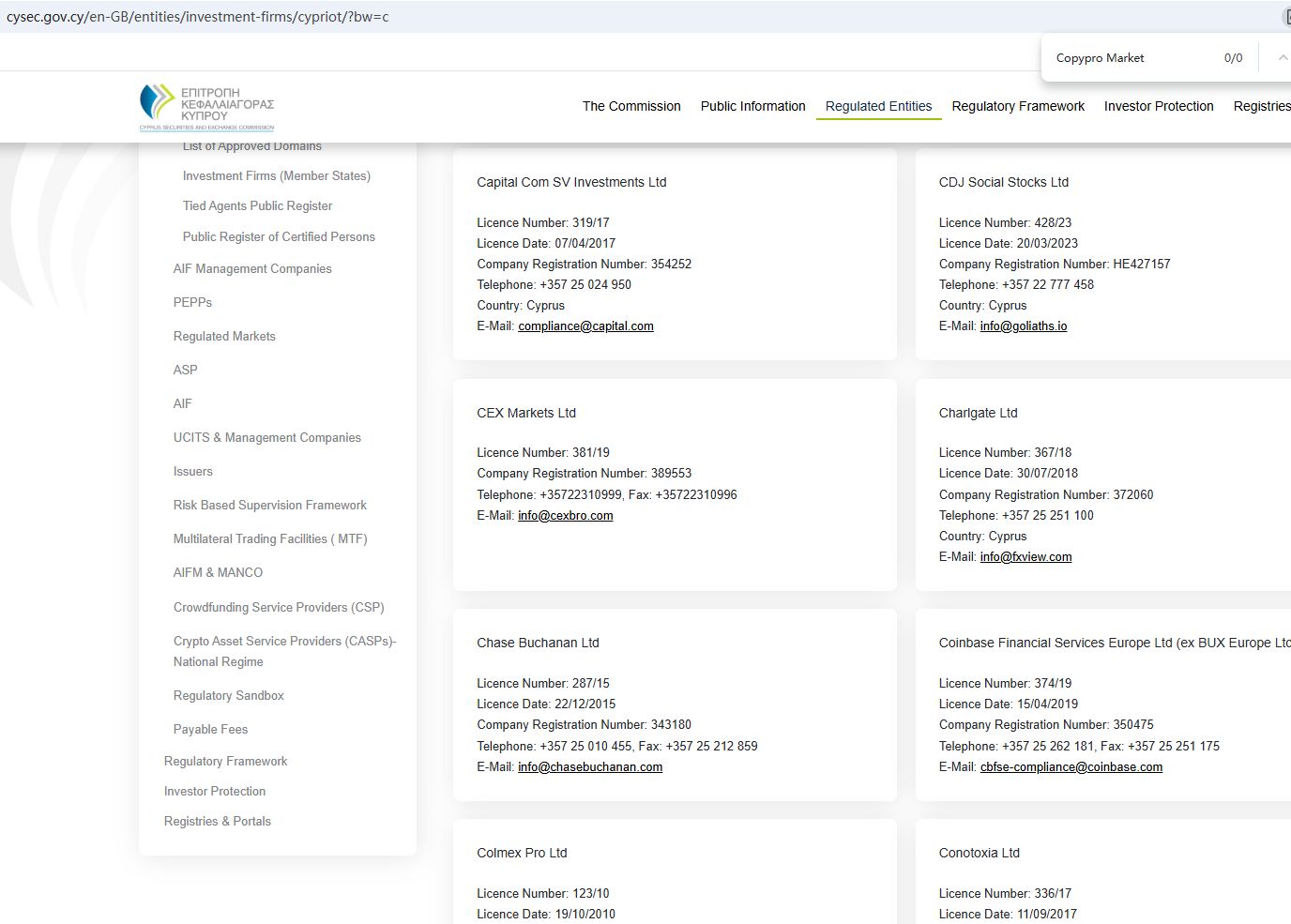Click info@goliaths.io email link
1291x924 pixels.
(1023, 326)
